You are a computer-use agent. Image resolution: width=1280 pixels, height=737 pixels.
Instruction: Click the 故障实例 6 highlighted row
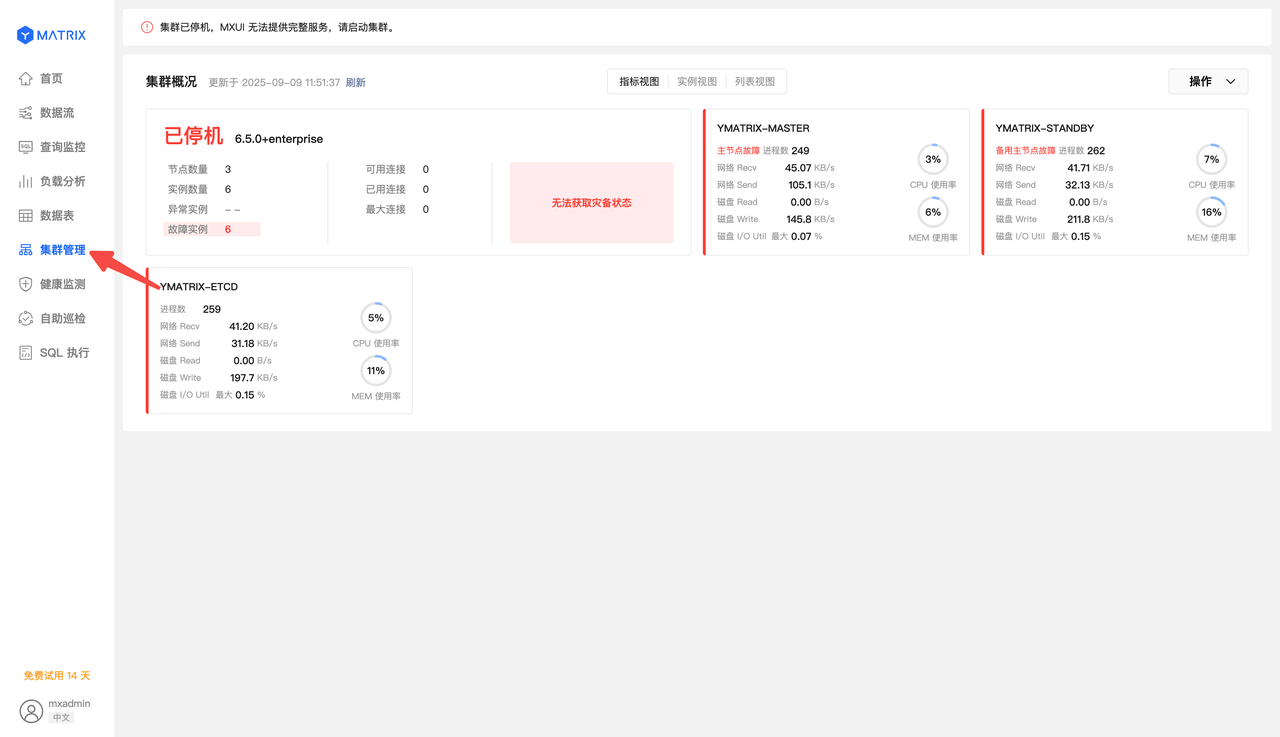(x=212, y=230)
